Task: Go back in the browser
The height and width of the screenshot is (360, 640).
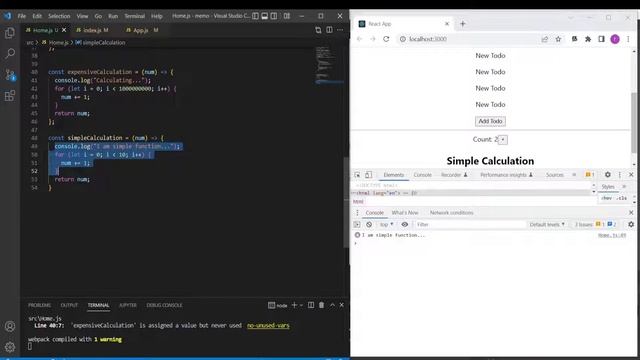Action: [x=360, y=39]
